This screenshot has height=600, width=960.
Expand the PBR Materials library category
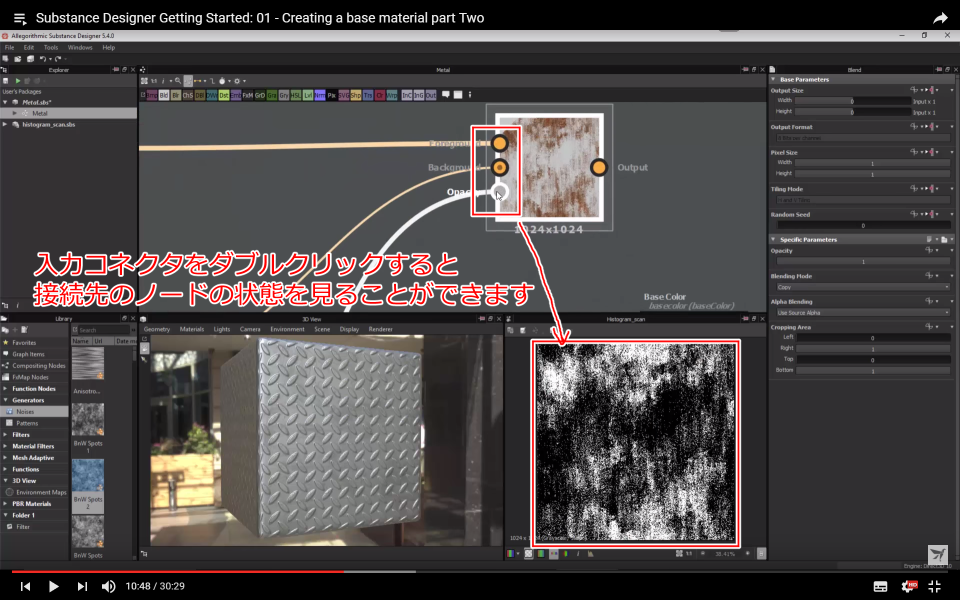6,504
